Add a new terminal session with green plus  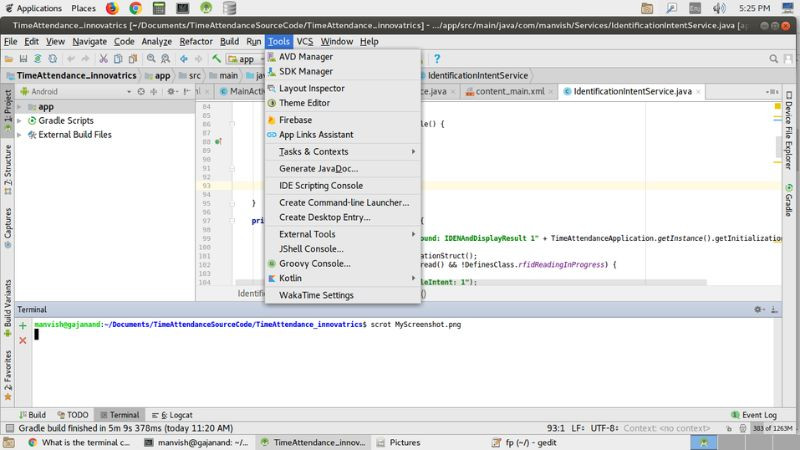click(x=22, y=325)
